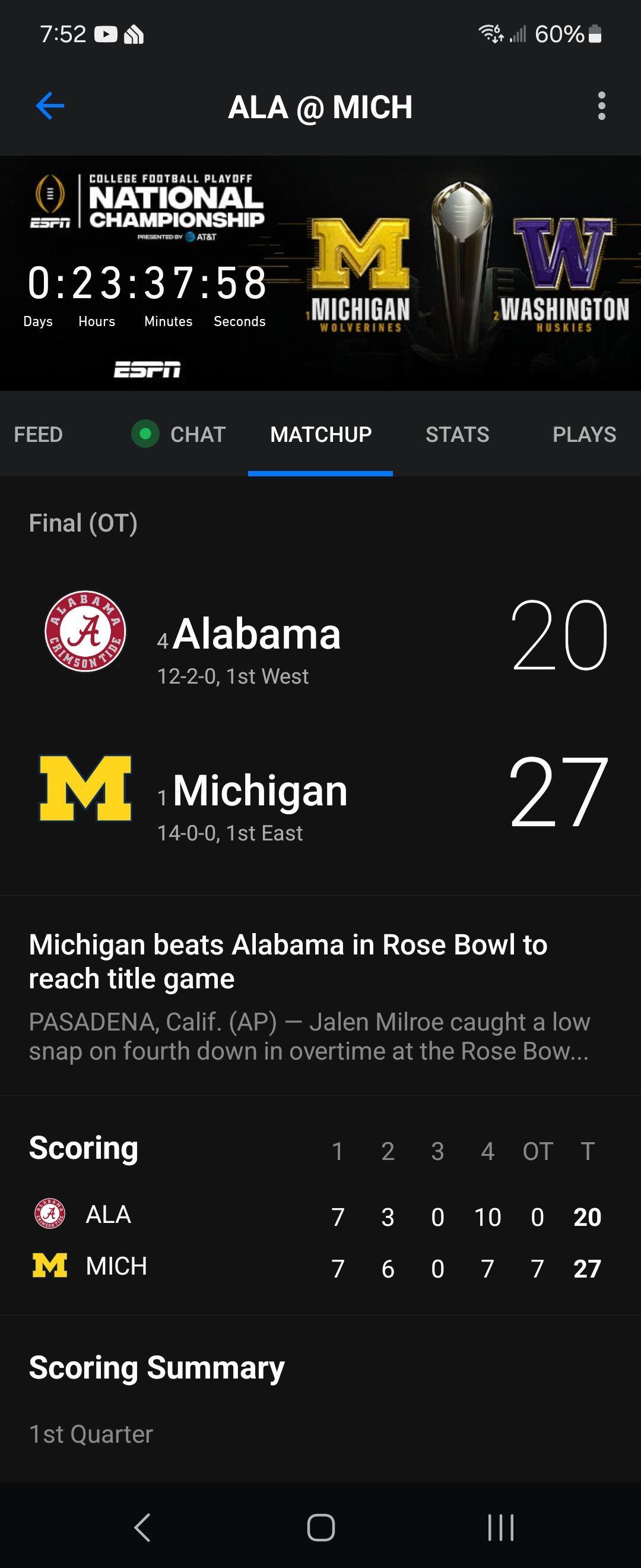The width and height of the screenshot is (641, 1568).
Task: Open the STATS tab
Action: (457, 435)
